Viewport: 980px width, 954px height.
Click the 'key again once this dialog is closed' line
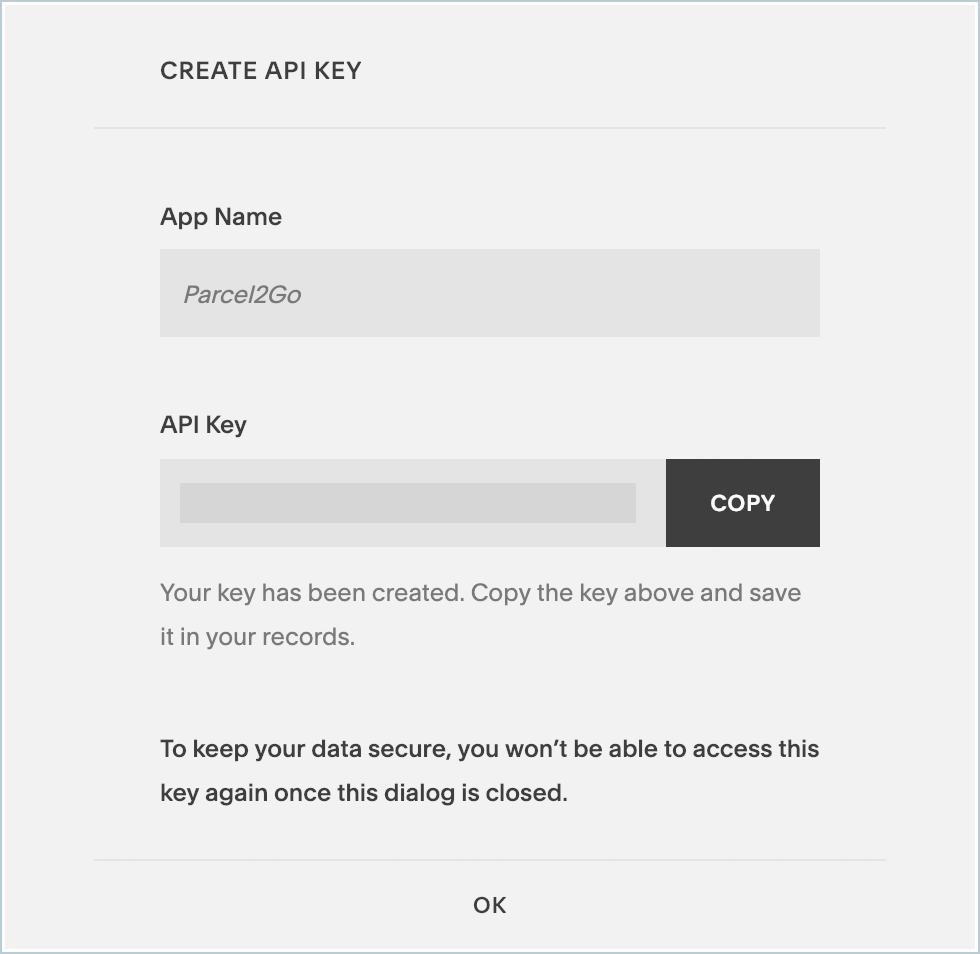(x=364, y=794)
